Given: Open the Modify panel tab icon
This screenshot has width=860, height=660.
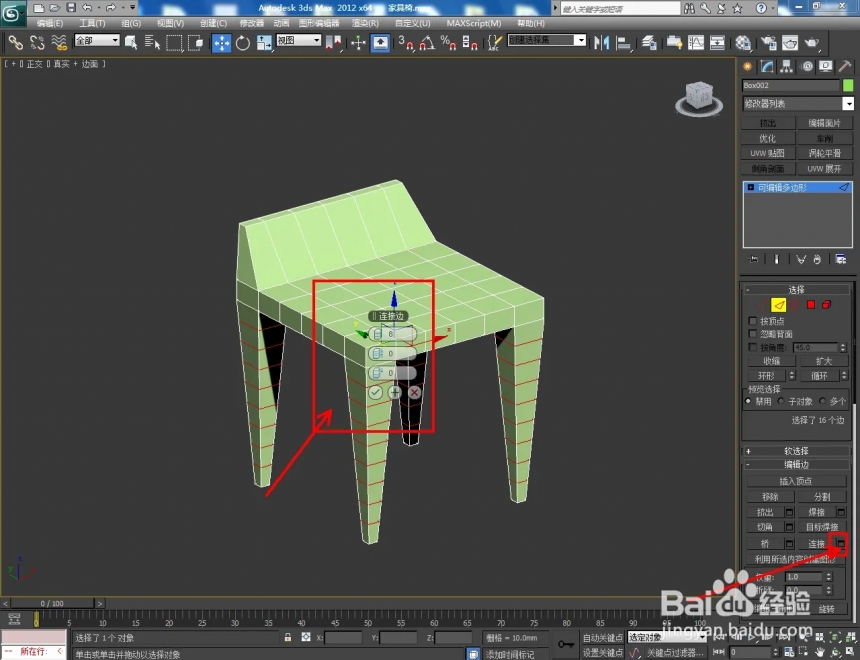Looking at the screenshot, I should [x=767, y=67].
